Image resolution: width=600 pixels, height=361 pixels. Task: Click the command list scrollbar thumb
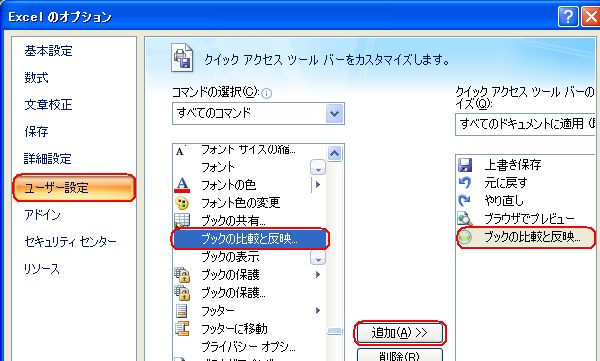[334, 331]
